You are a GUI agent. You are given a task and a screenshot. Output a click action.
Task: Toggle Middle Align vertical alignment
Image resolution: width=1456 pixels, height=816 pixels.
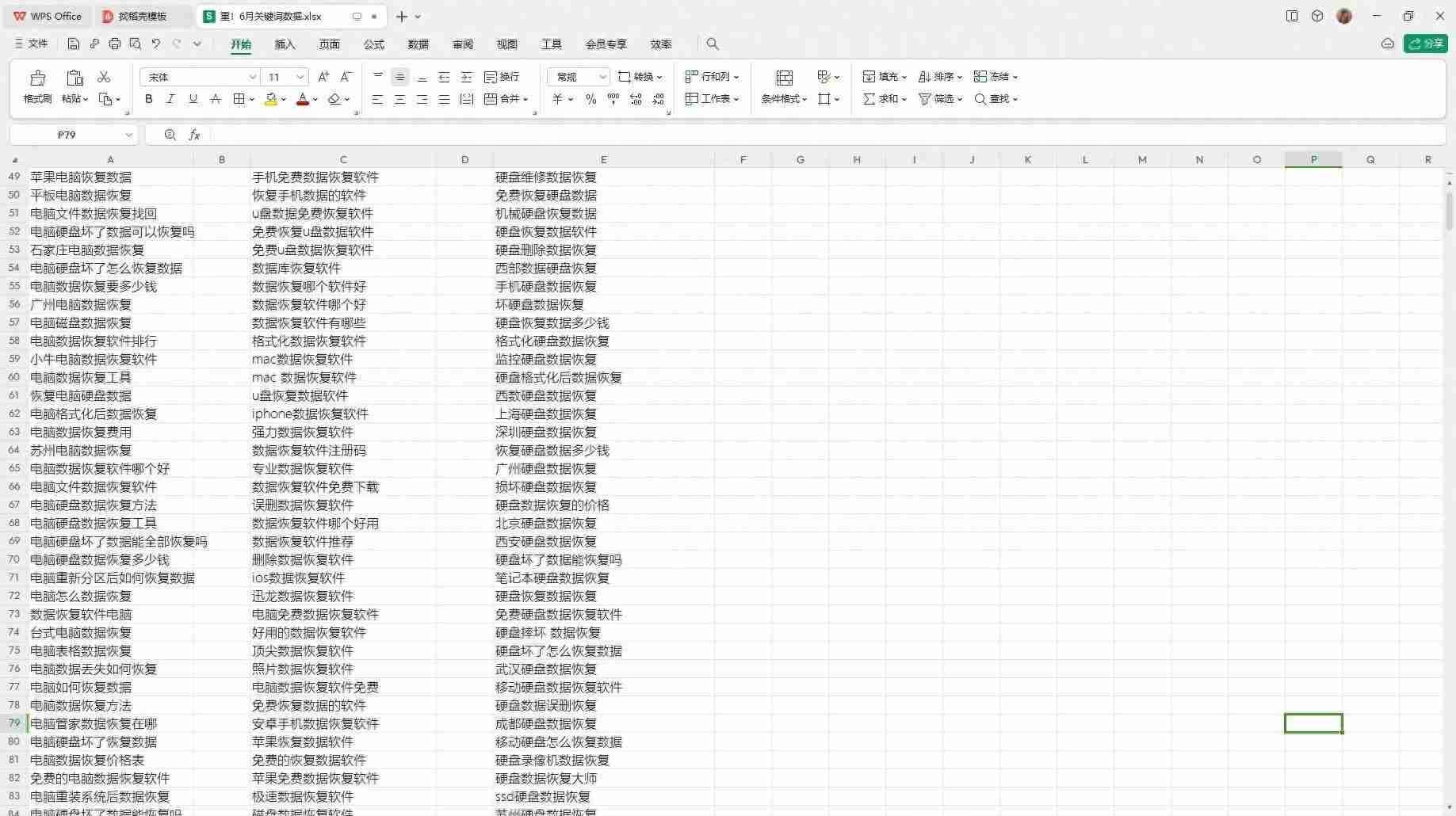399,77
